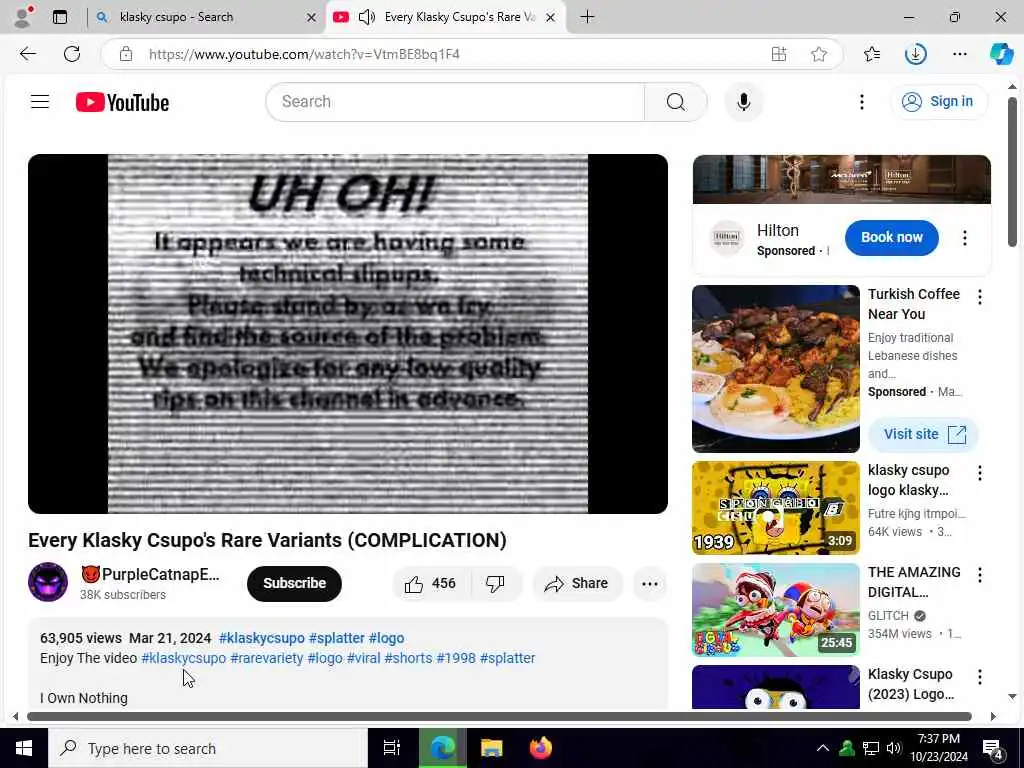Image resolution: width=1024 pixels, height=768 pixels.
Task: Show hidden system tray icons
Action: coord(823,748)
